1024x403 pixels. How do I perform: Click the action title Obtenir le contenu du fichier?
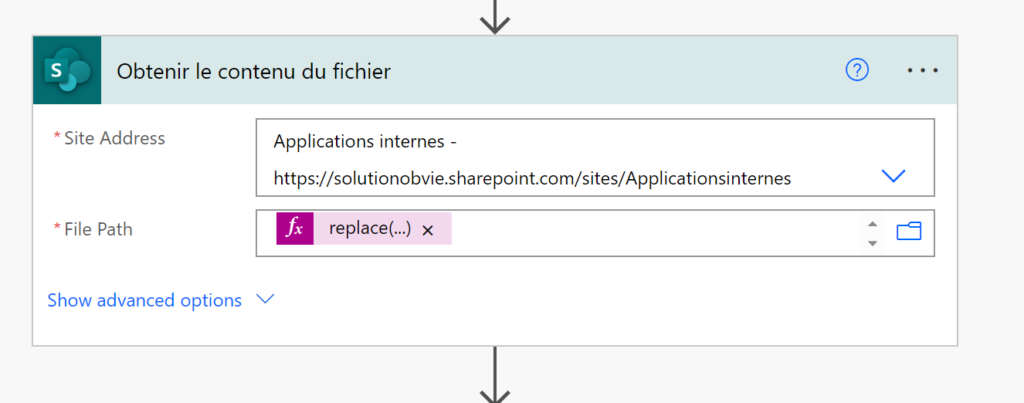(253, 71)
